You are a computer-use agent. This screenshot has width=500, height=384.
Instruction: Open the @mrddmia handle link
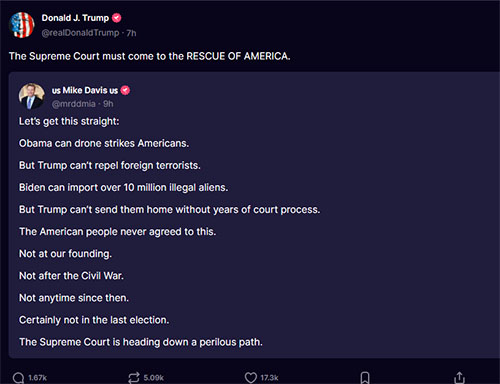(74, 104)
